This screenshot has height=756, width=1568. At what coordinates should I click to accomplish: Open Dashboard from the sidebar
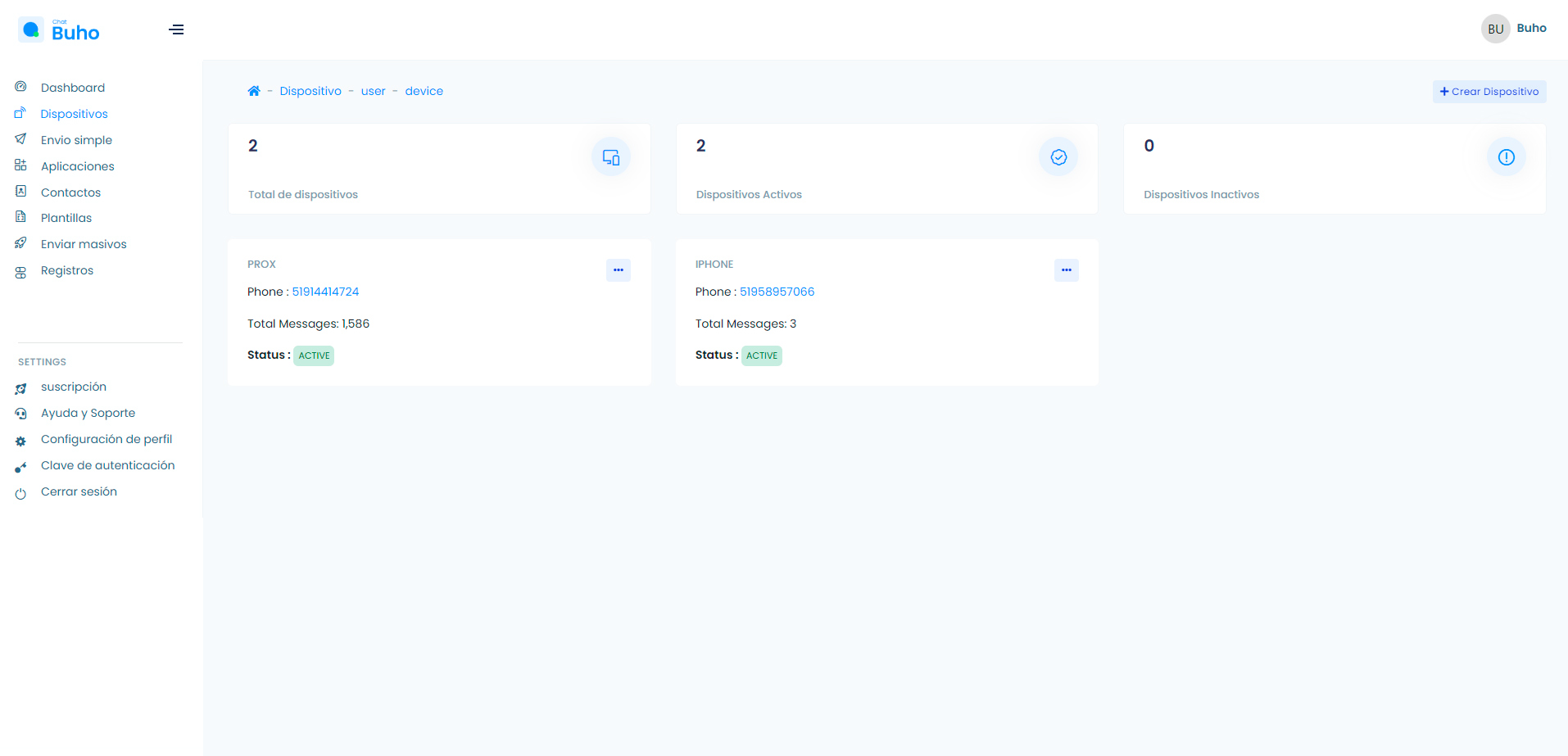[x=73, y=88]
